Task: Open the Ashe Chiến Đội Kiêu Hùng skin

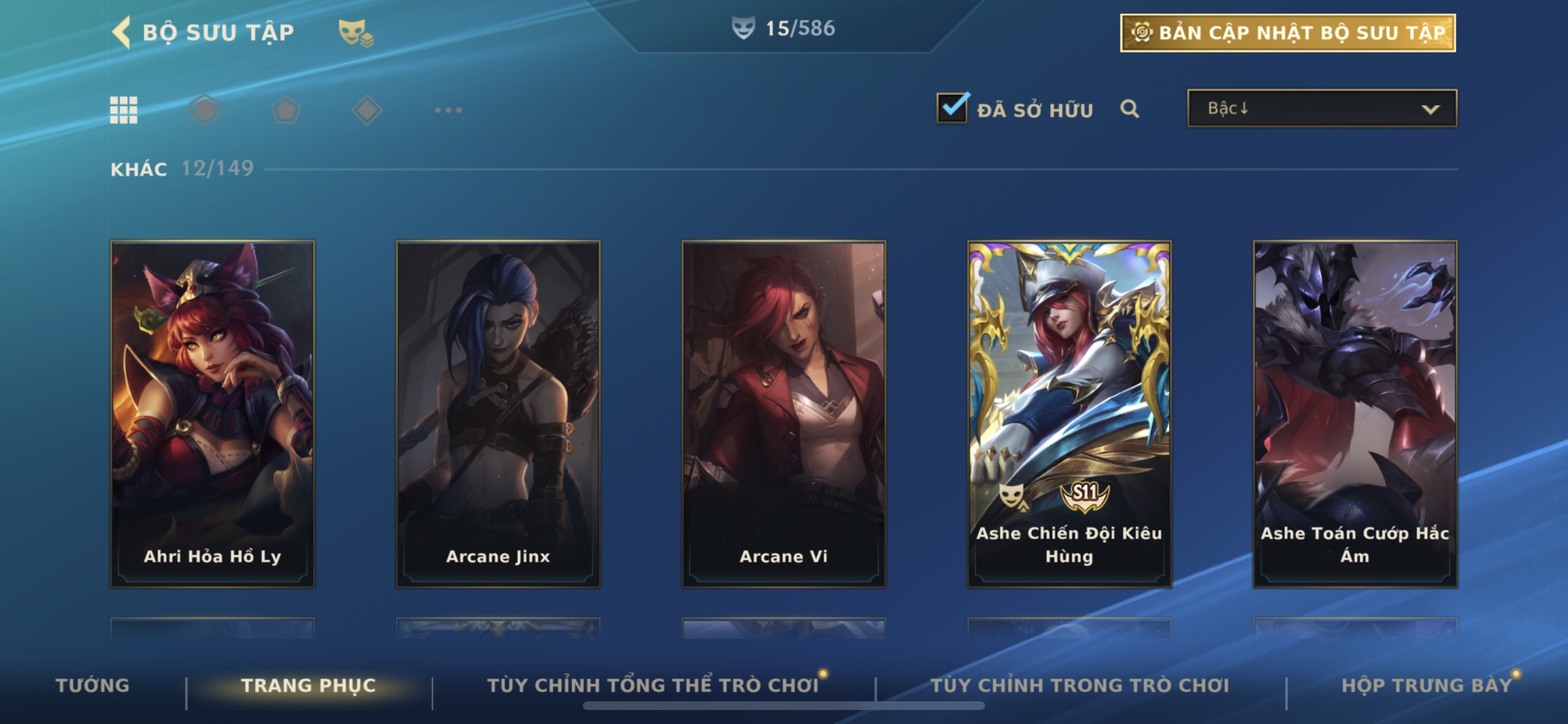Action: pos(1069,414)
